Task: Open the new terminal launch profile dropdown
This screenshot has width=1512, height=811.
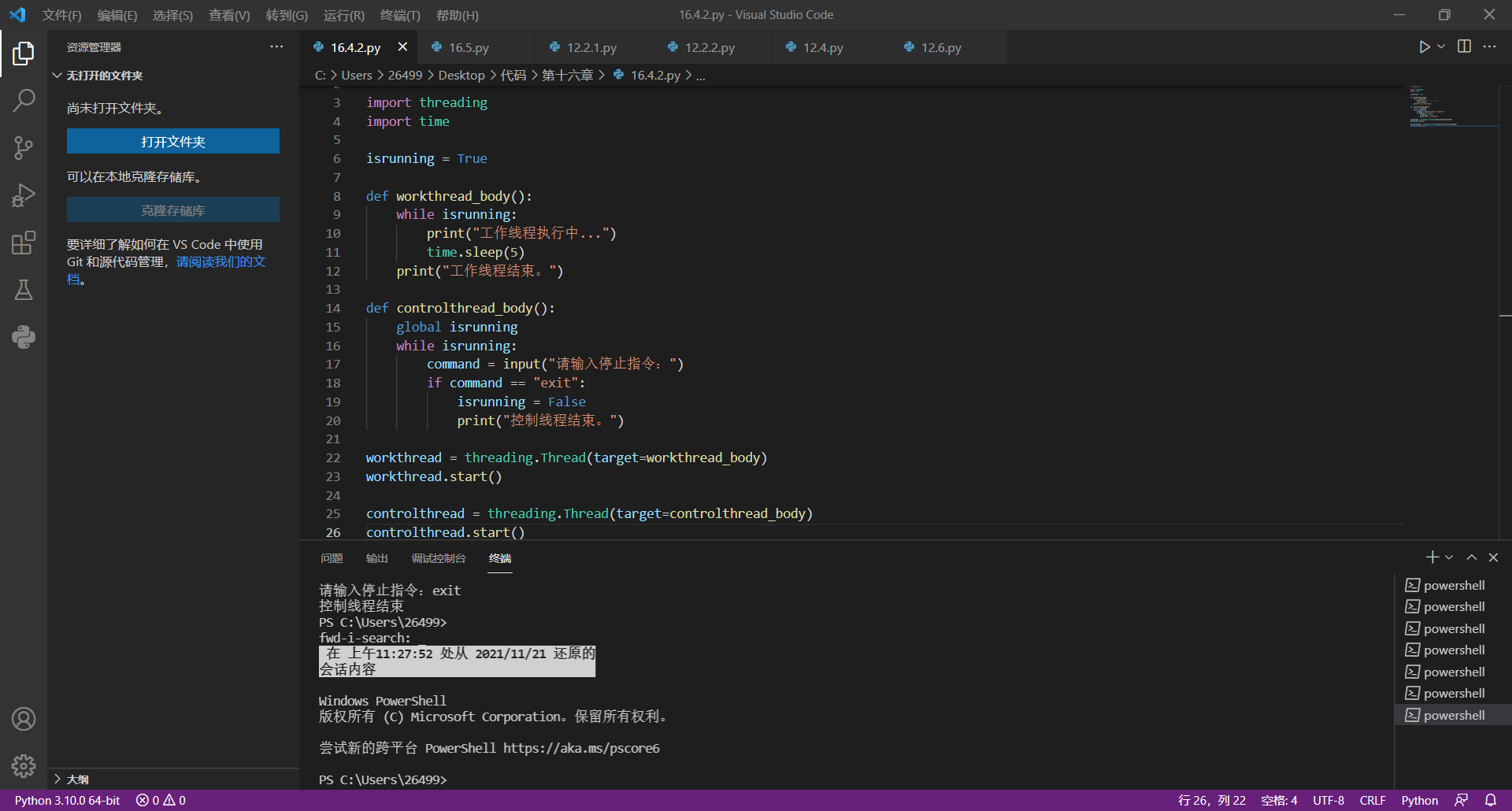Action: 1449,557
